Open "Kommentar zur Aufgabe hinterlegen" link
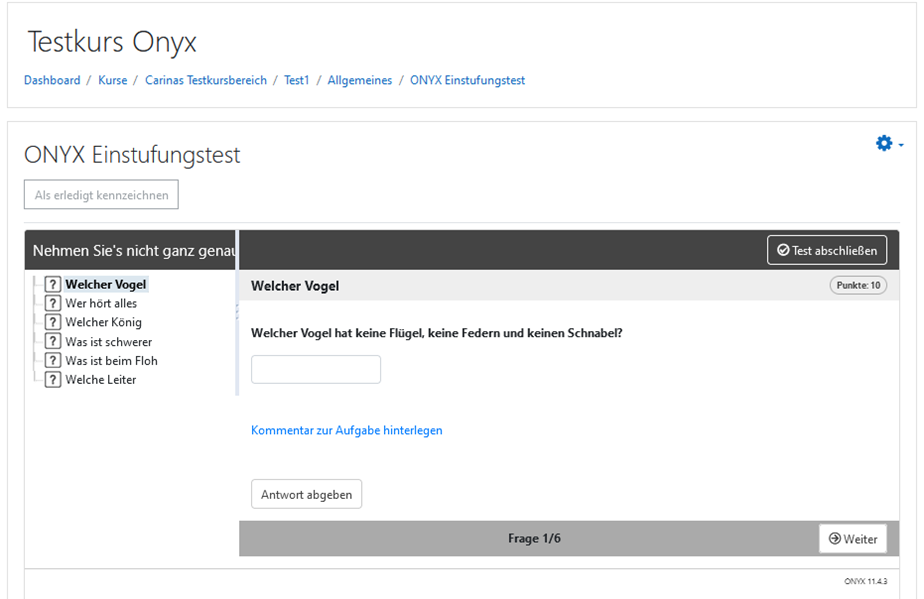Screen dimensions: 924x599 click(x=346, y=430)
